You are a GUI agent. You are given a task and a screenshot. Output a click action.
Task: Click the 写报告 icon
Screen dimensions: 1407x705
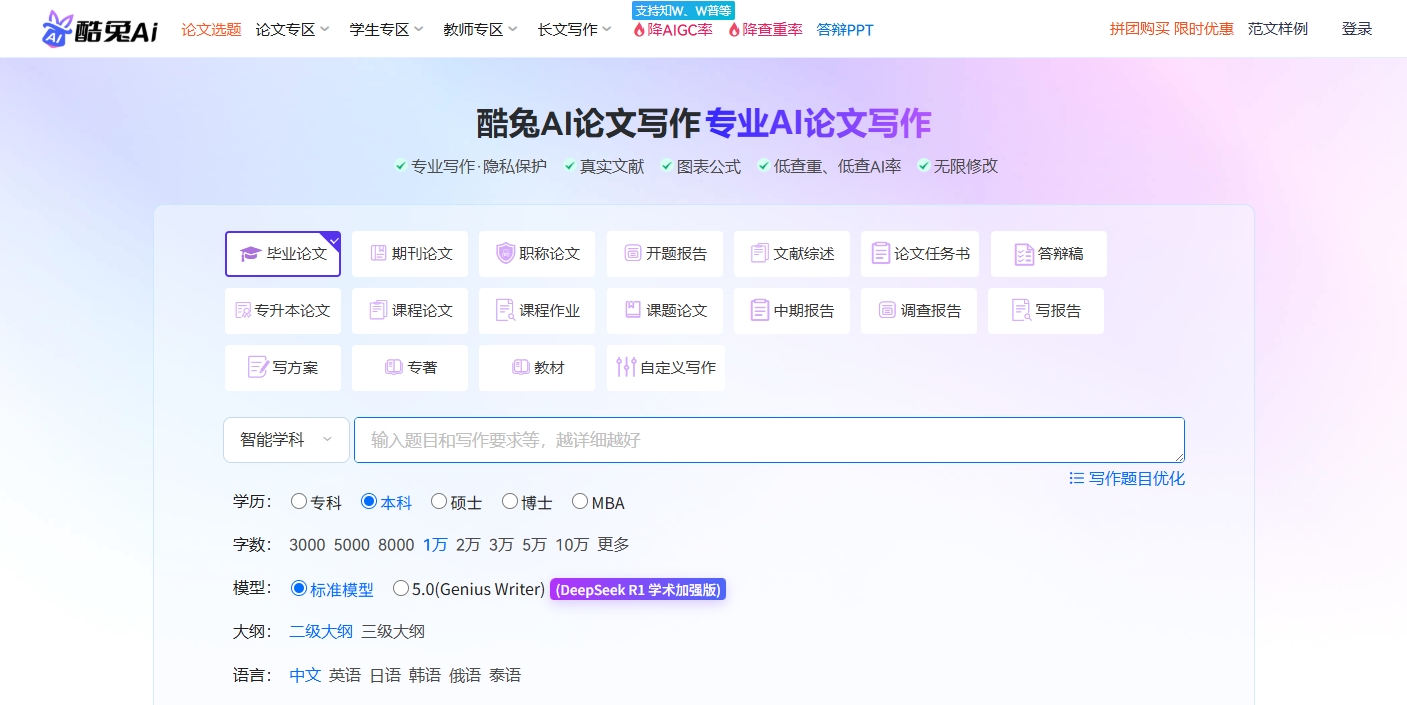[1020, 310]
